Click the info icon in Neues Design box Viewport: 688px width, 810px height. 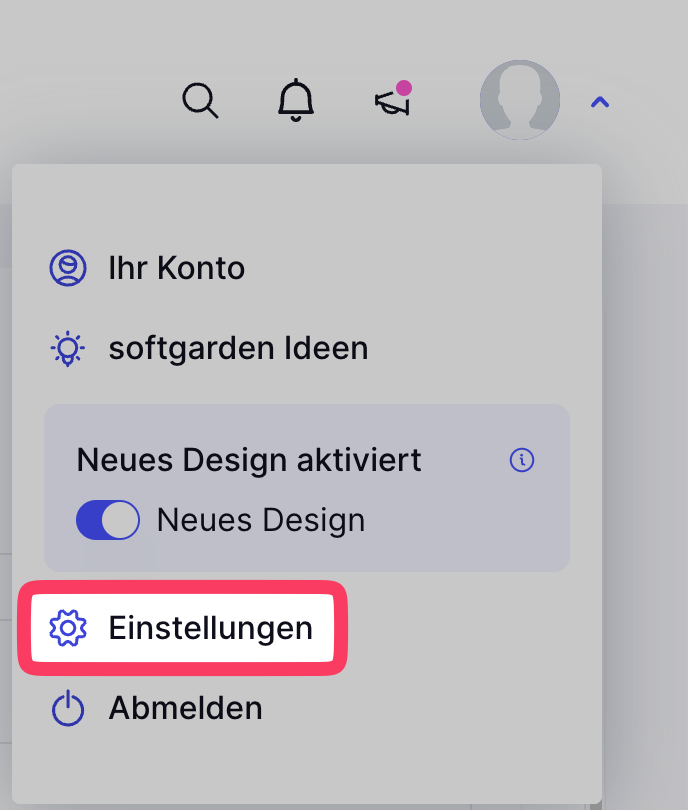click(x=522, y=460)
